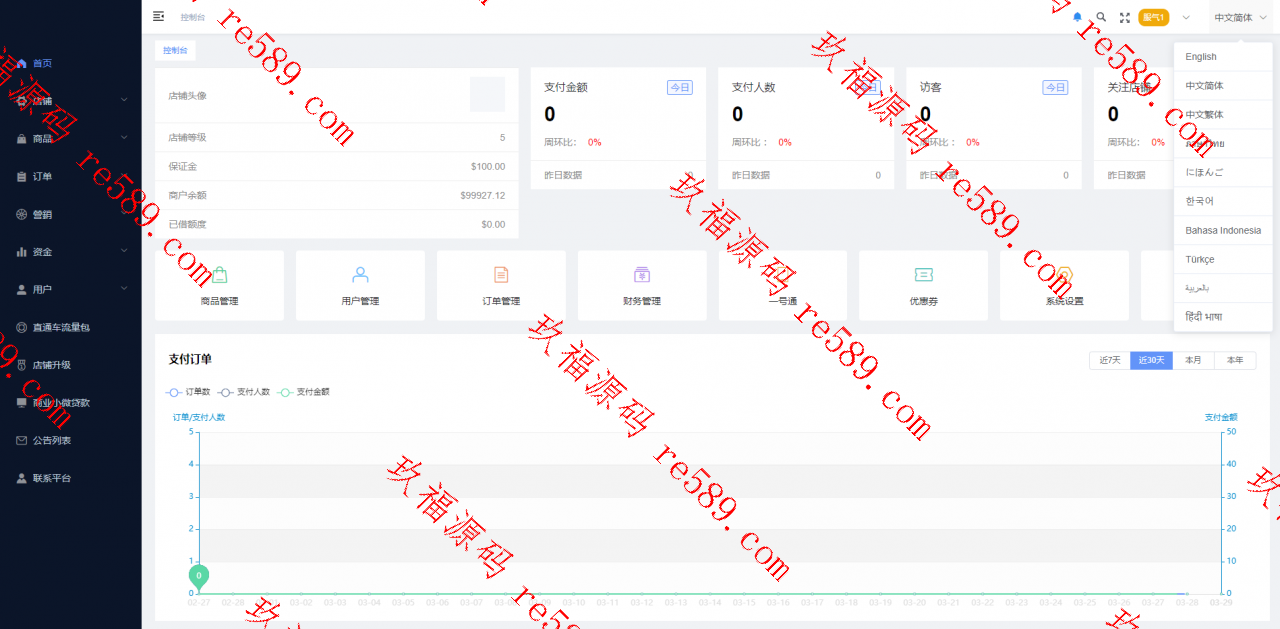Click the 订单 clipboard icon in sidebar
The image size is (1280, 629).
pyautogui.click(x=22, y=177)
